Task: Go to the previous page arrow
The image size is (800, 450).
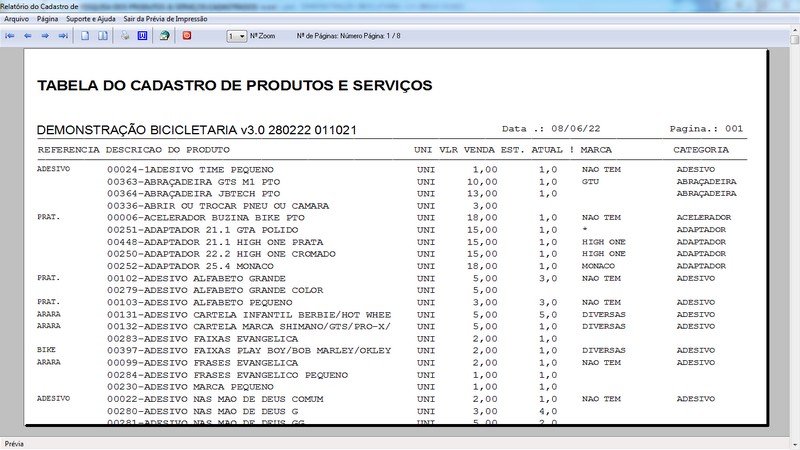Action: click(28, 36)
